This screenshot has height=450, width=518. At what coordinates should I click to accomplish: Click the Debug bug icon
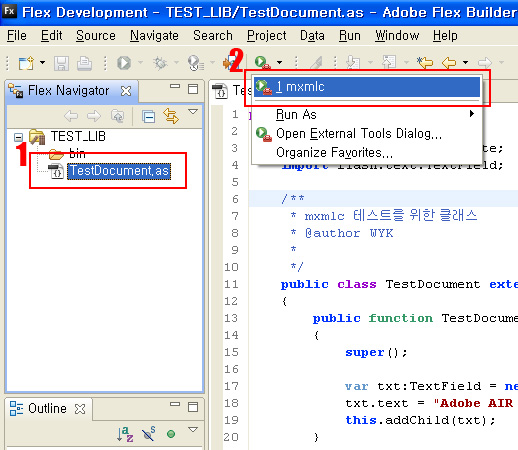point(160,63)
